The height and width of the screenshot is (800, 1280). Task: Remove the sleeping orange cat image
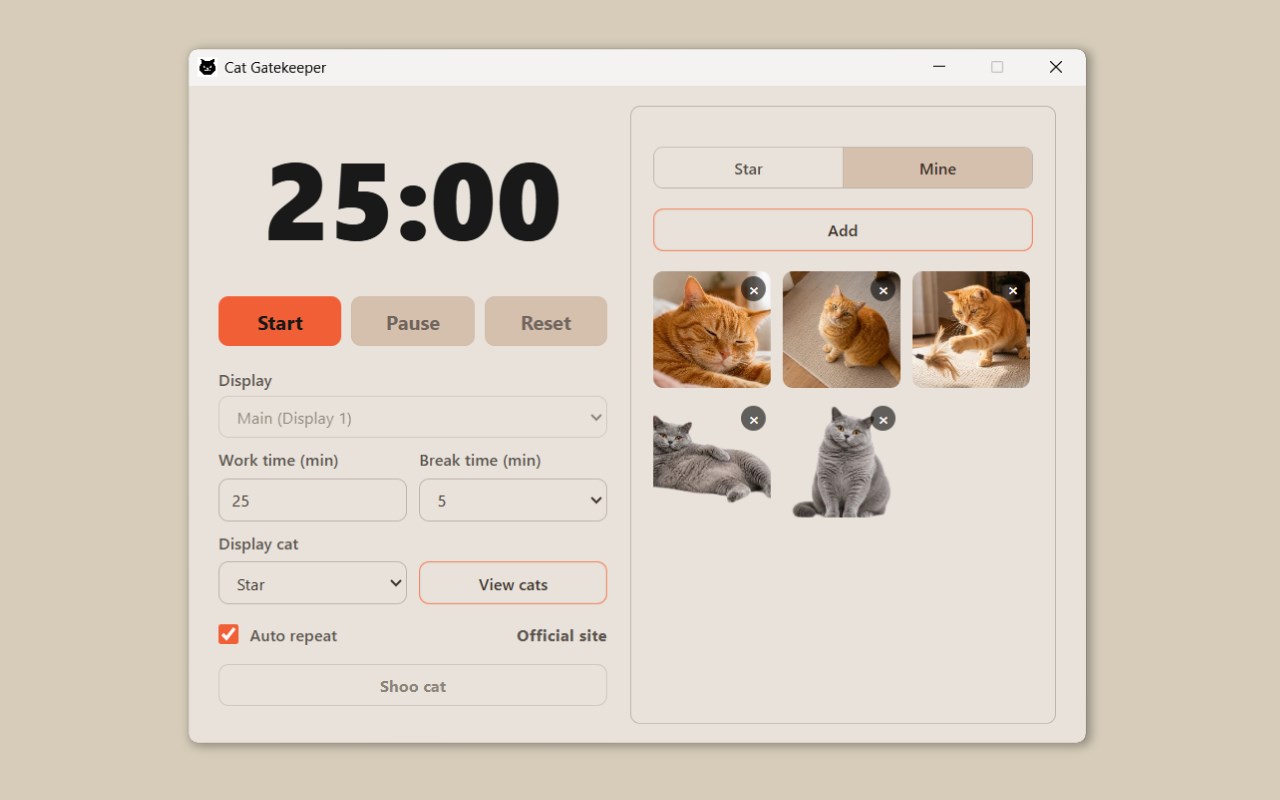tap(754, 290)
